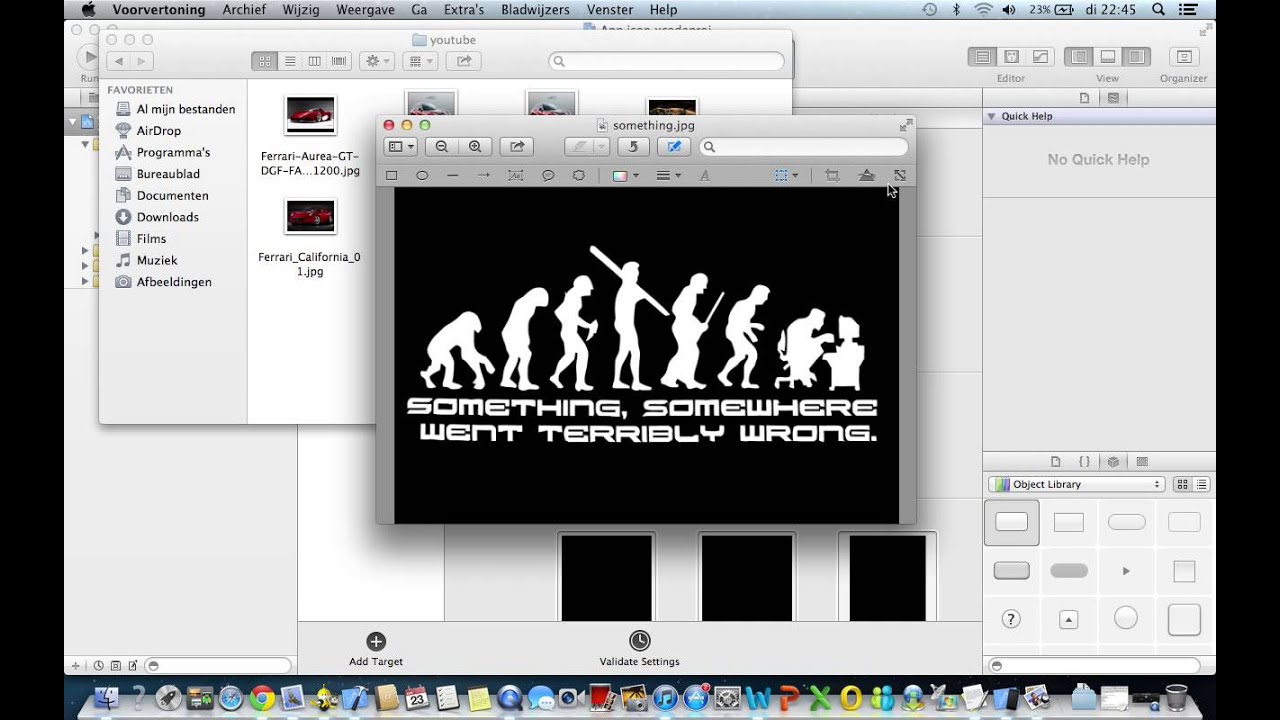Toggle the Xcode Debug area view
1280x720 pixels.
coord(1107,57)
